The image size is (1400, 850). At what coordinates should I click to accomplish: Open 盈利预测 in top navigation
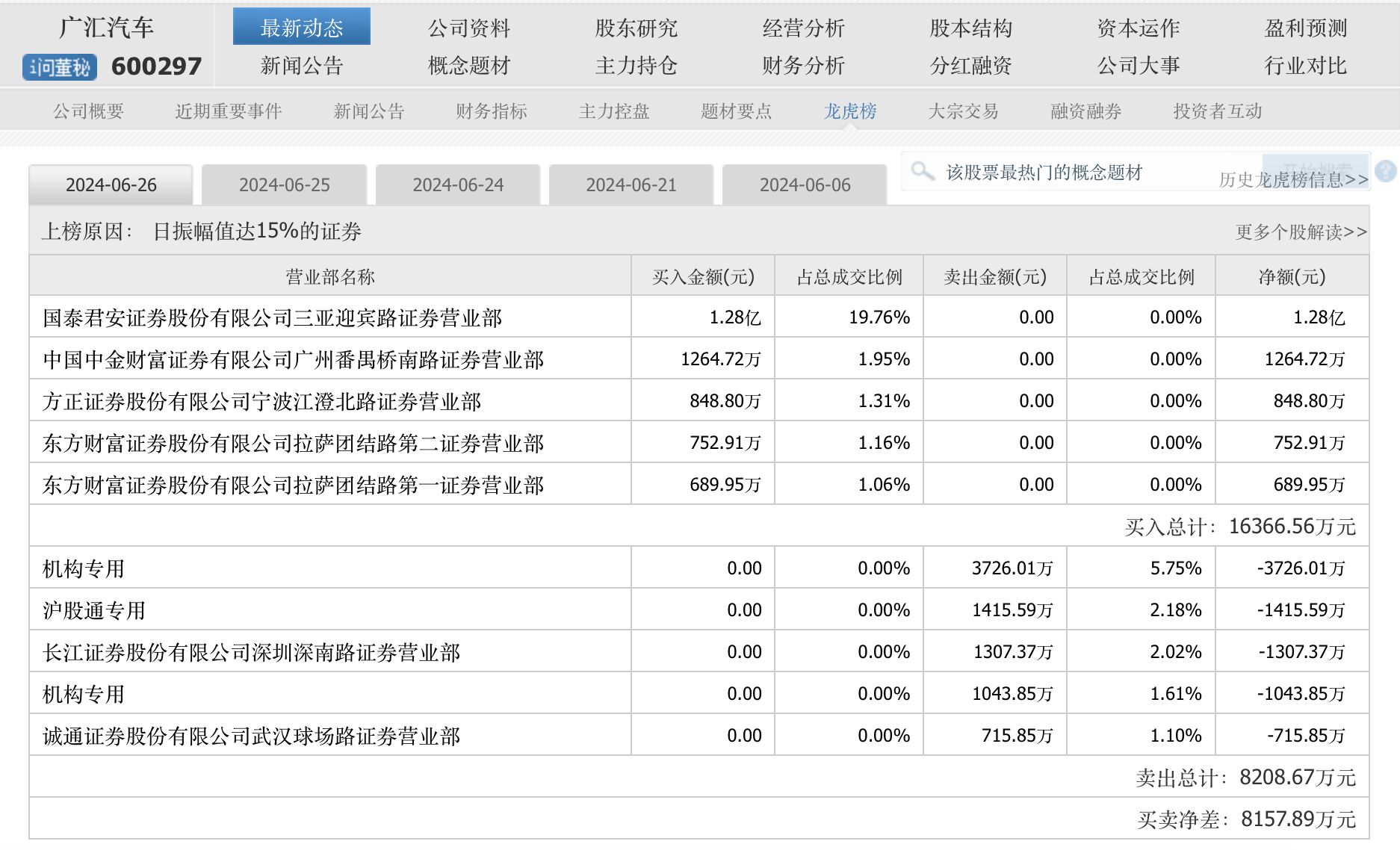coord(1305,28)
